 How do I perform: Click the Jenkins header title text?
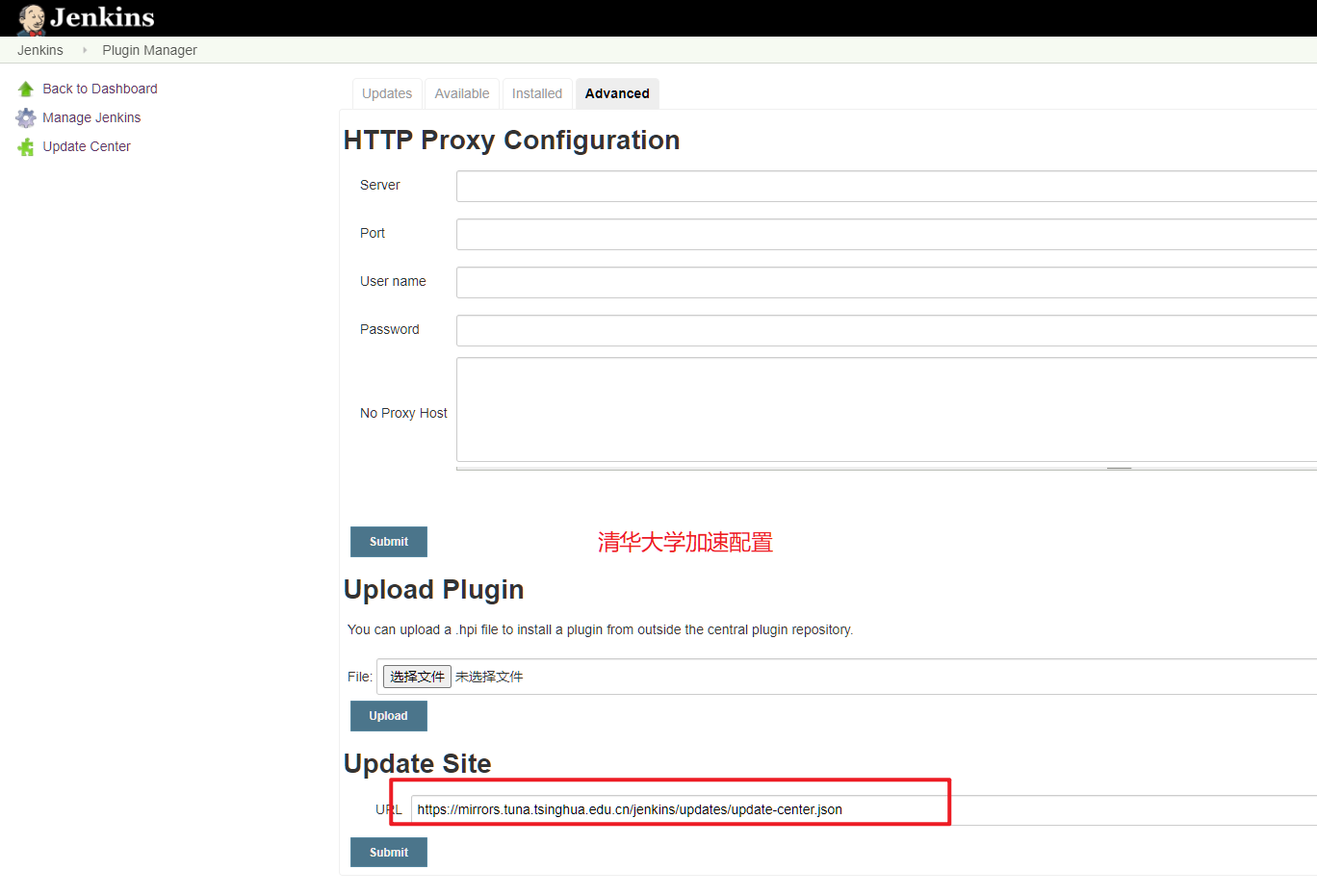pyautogui.click(x=102, y=17)
